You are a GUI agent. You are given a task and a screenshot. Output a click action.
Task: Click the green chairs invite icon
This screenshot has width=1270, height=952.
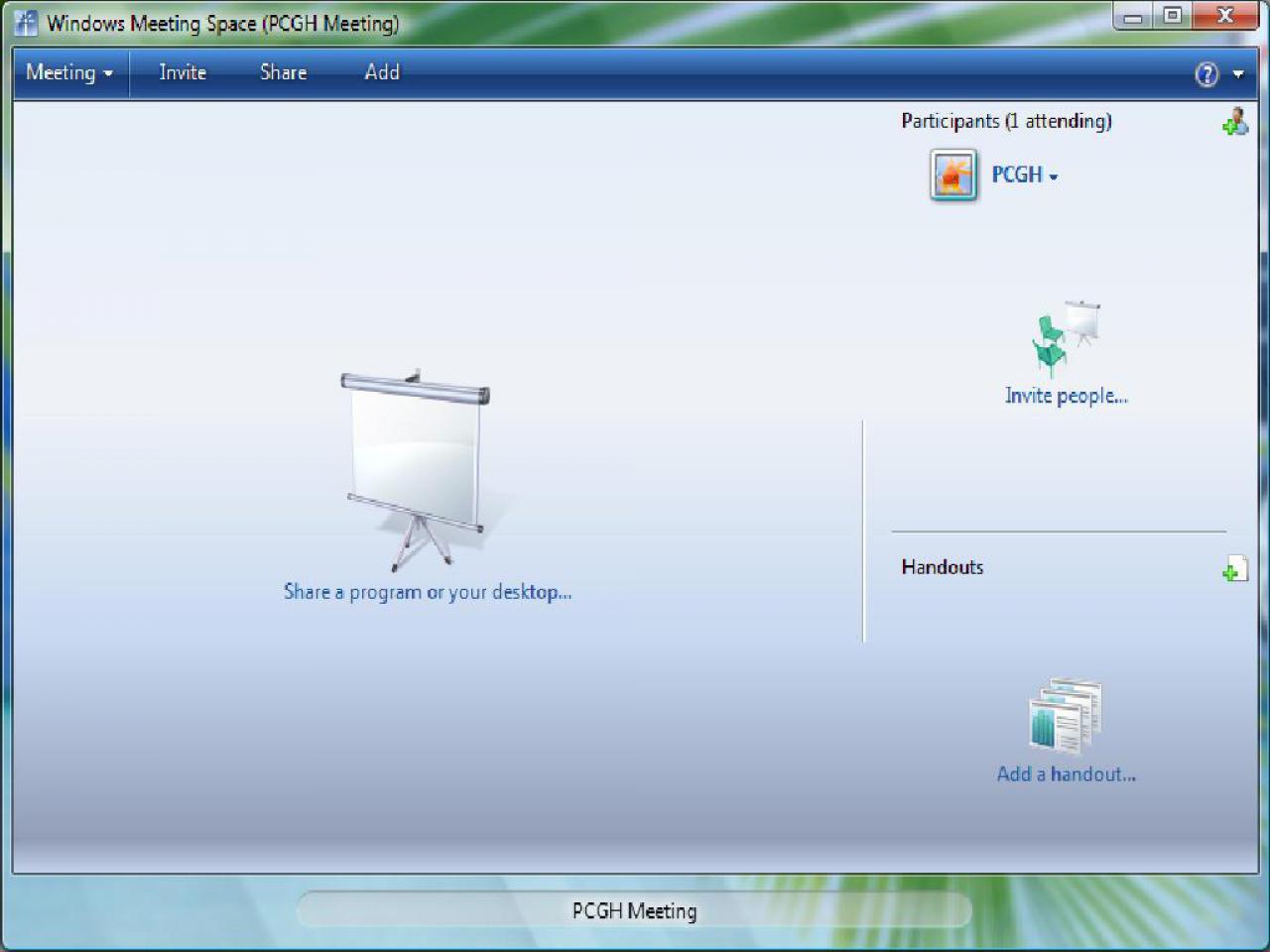tap(1067, 338)
